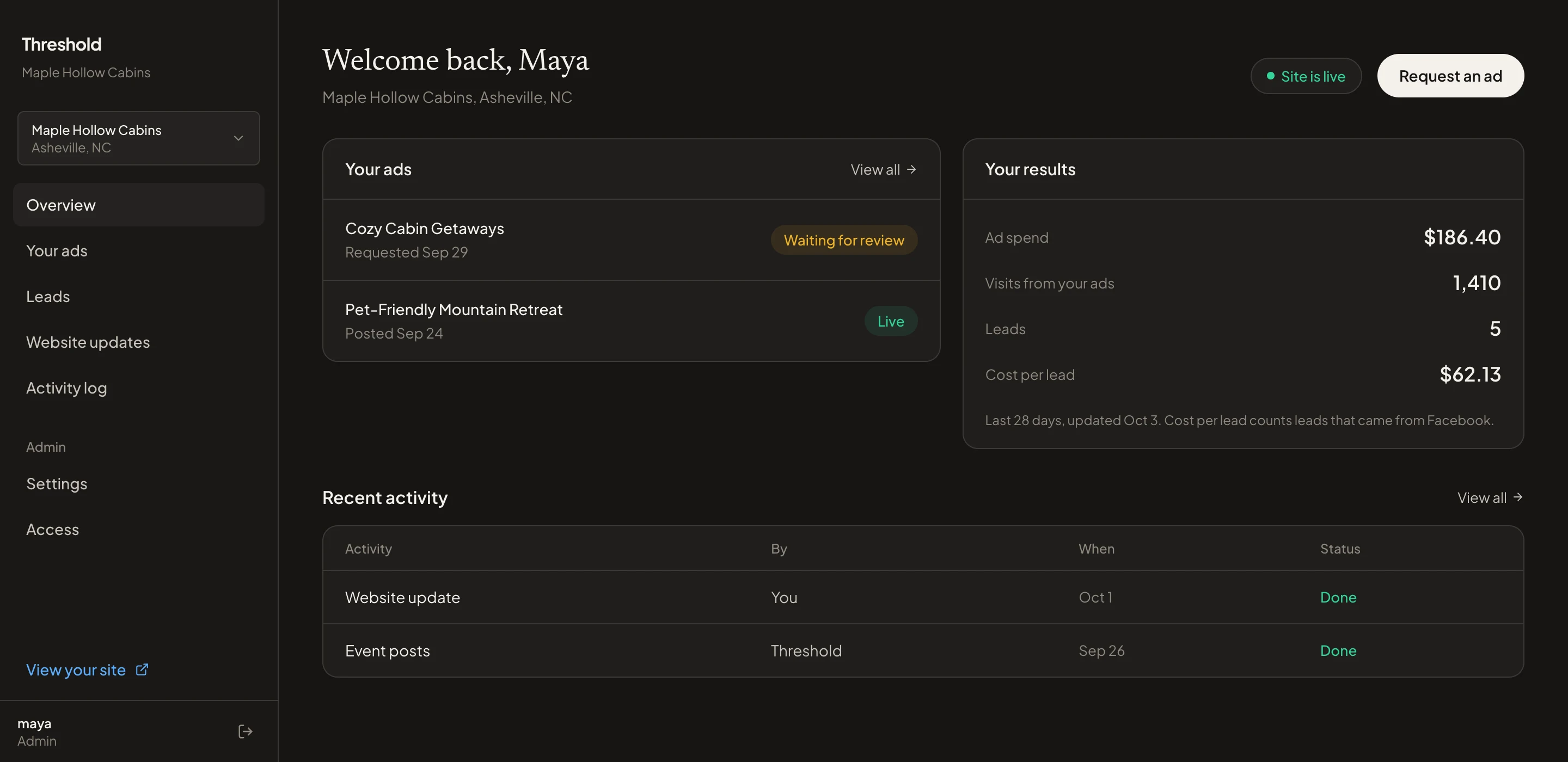The height and width of the screenshot is (762, 1568).
Task: Click the Welcome back, Maya heading
Action: (x=455, y=60)
